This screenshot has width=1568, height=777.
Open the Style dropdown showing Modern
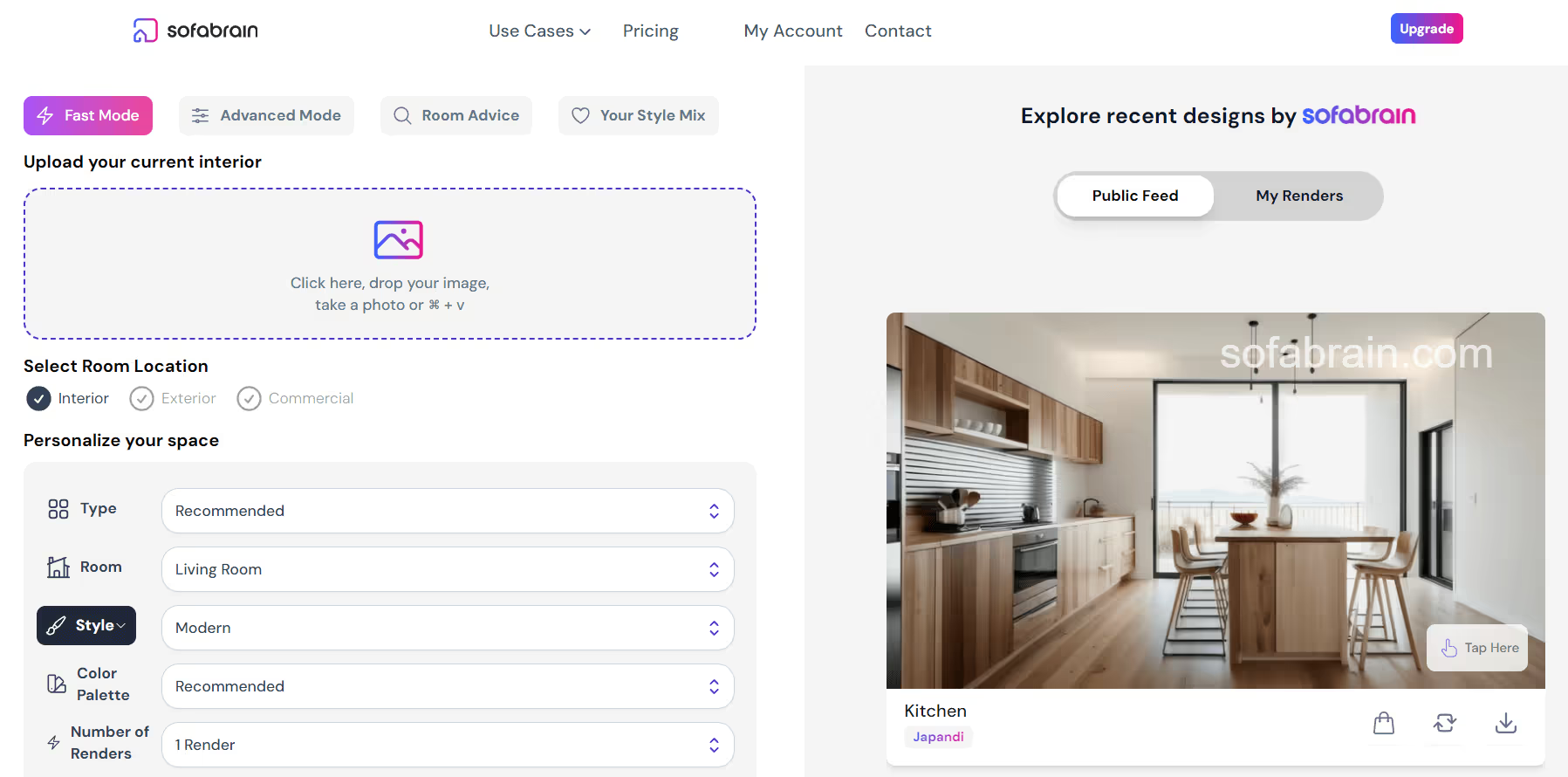coord(448,628)
